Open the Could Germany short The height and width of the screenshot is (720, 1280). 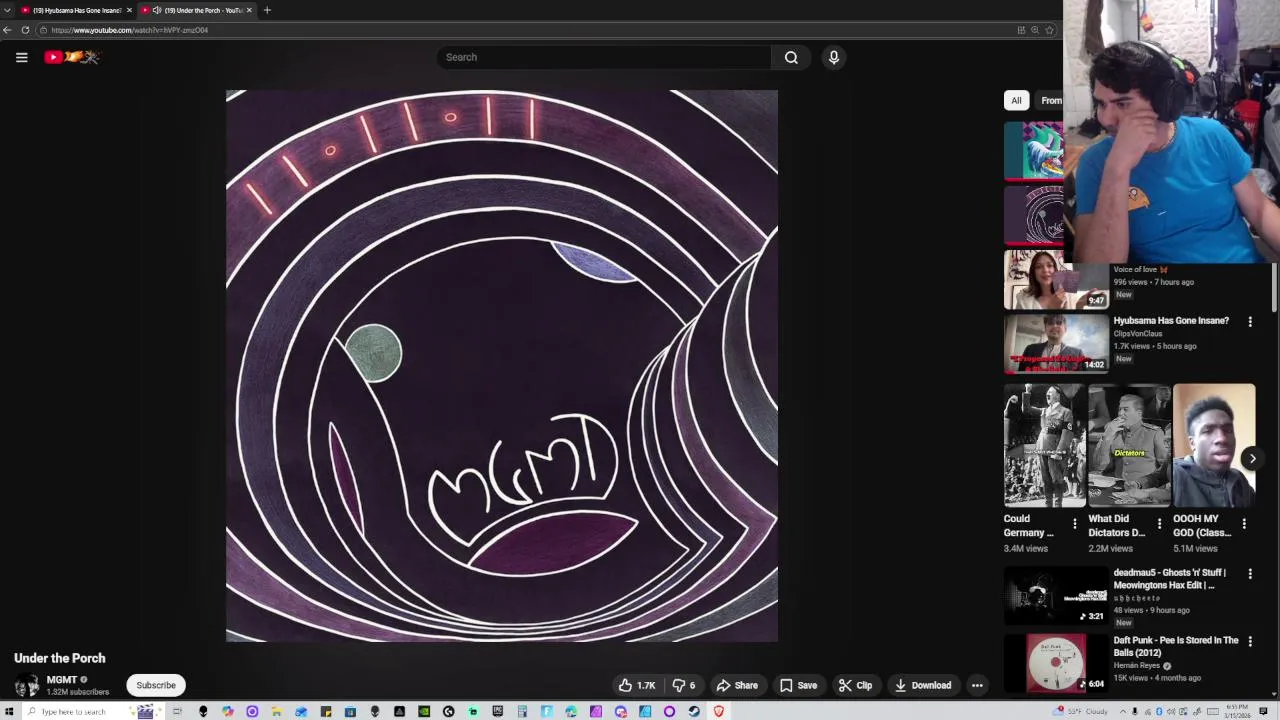pos(1044,446)
